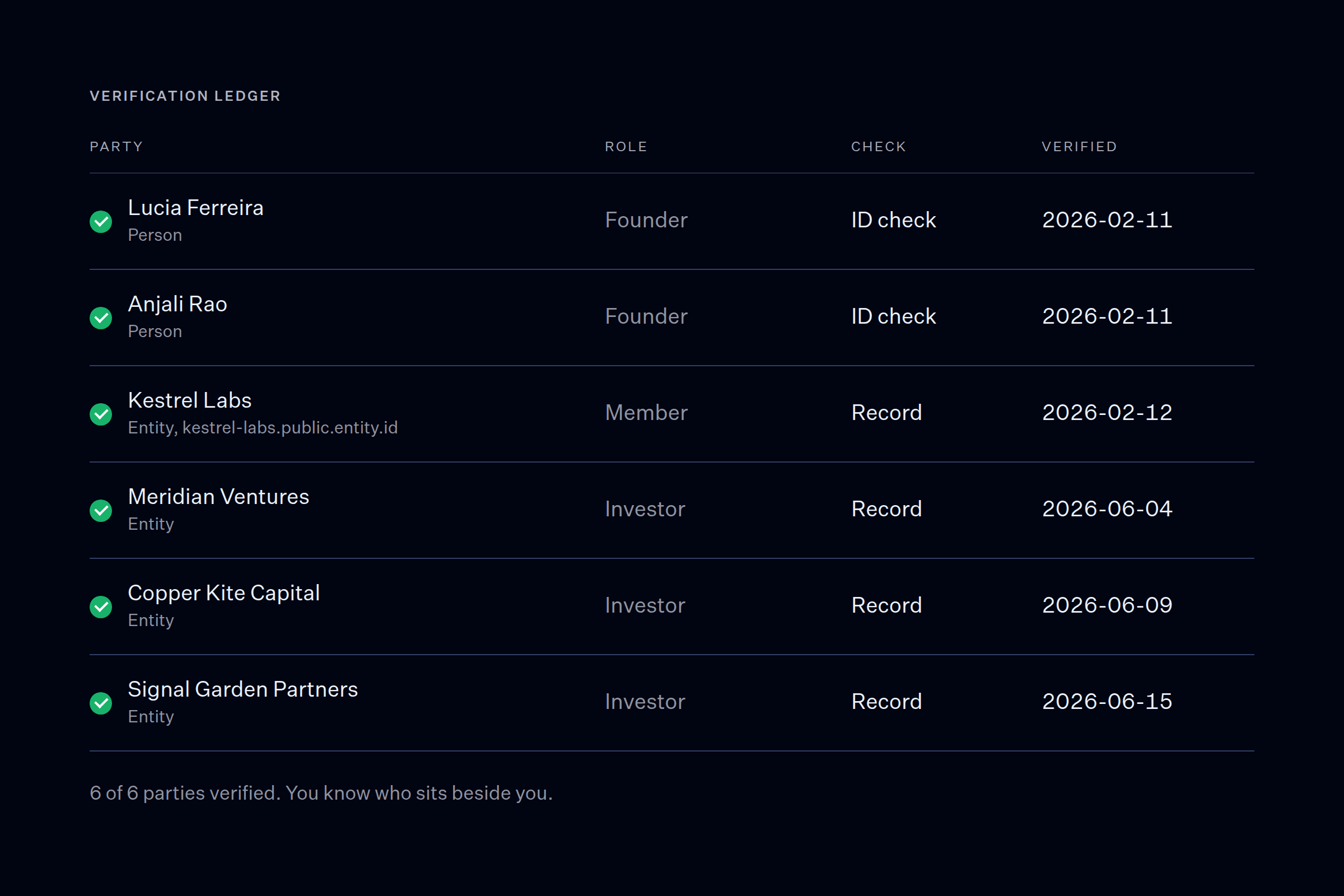Select the name Lucia Ferreira
The width and height of the screenshot is (1344, 896).
coord(196,207)
